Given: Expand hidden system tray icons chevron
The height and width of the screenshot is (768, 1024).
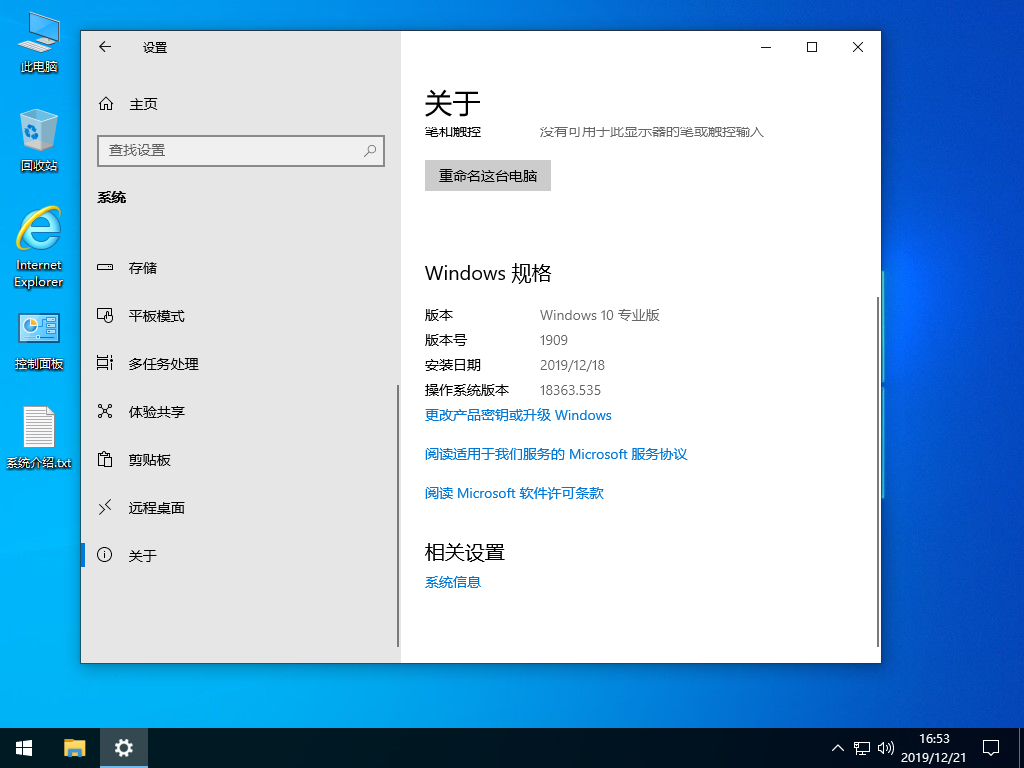Looking at the screenshot, I should [838, 747].
